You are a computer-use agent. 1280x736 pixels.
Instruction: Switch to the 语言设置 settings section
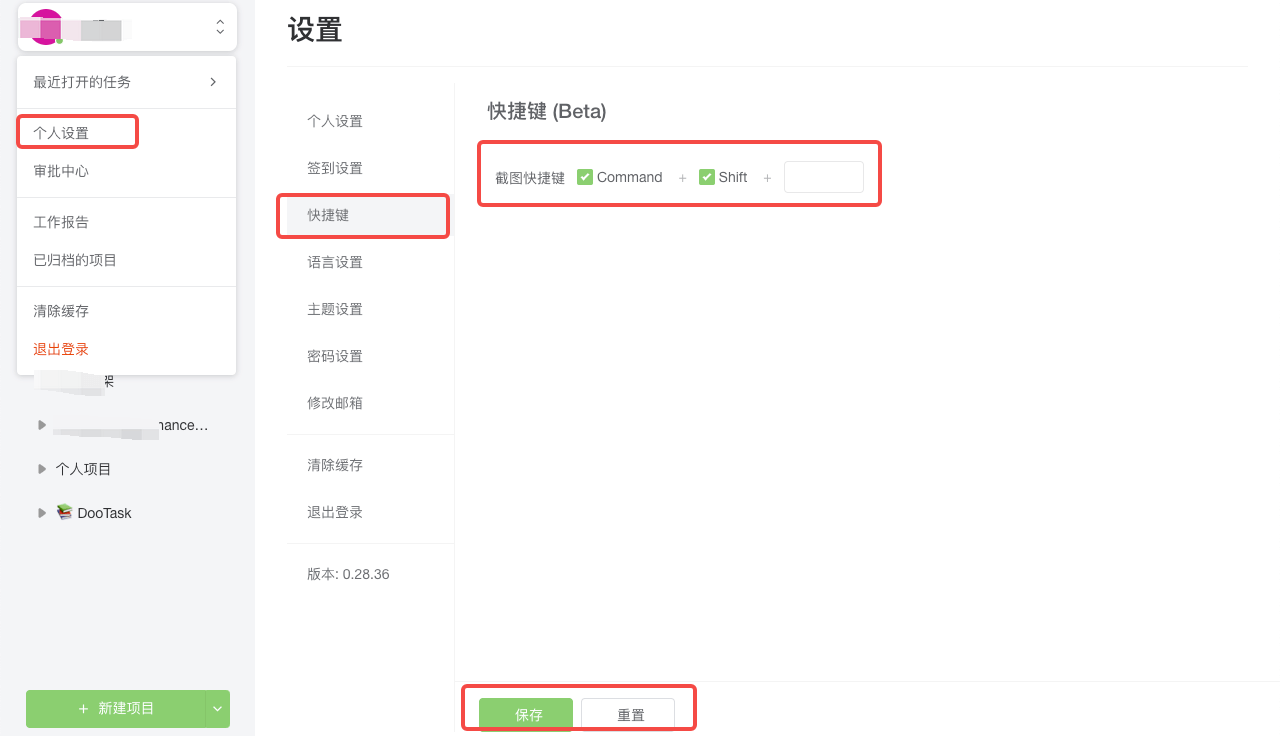(334, 261)
